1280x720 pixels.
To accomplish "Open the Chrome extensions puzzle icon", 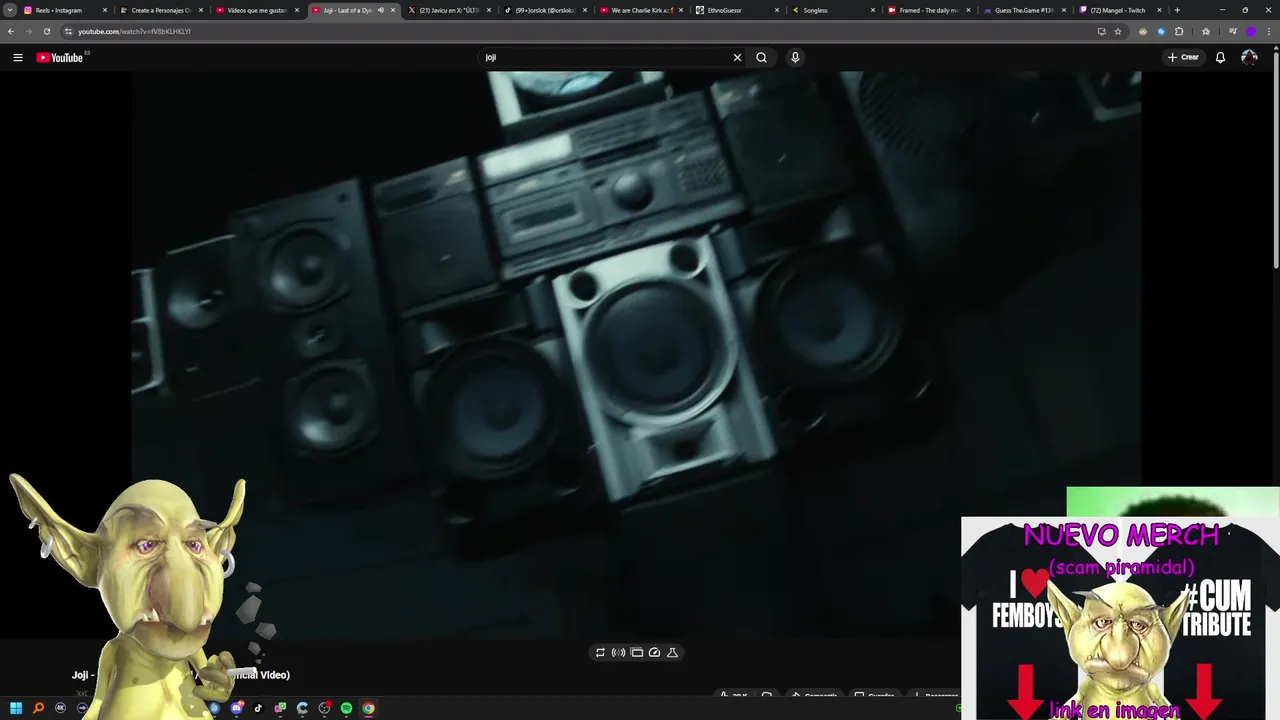I will pyautogui.click(x=1179, y=31).
